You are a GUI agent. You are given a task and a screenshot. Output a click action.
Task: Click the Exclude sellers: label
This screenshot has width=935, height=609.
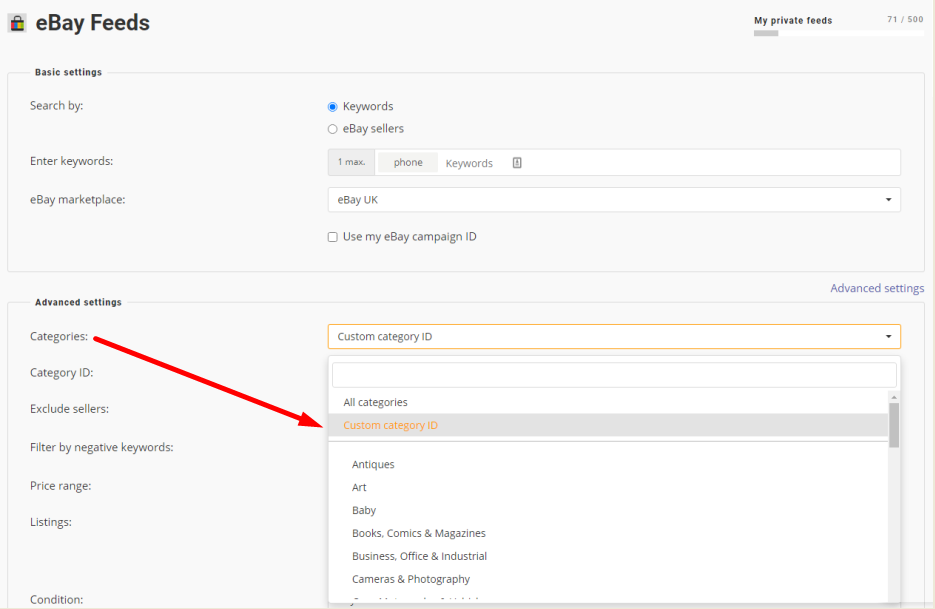[69, 409]
